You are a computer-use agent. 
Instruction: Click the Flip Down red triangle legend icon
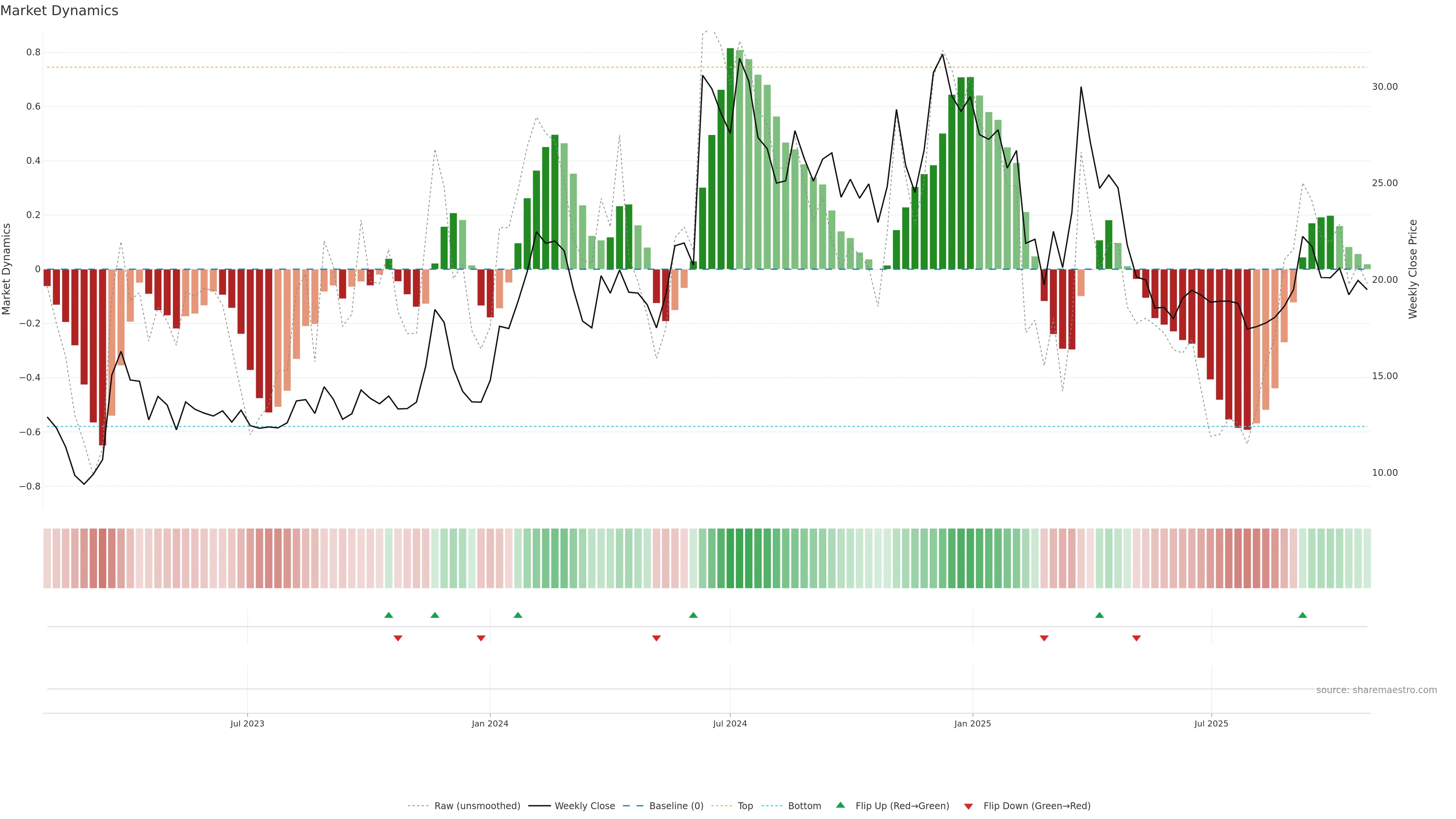[x=968, y=806]
